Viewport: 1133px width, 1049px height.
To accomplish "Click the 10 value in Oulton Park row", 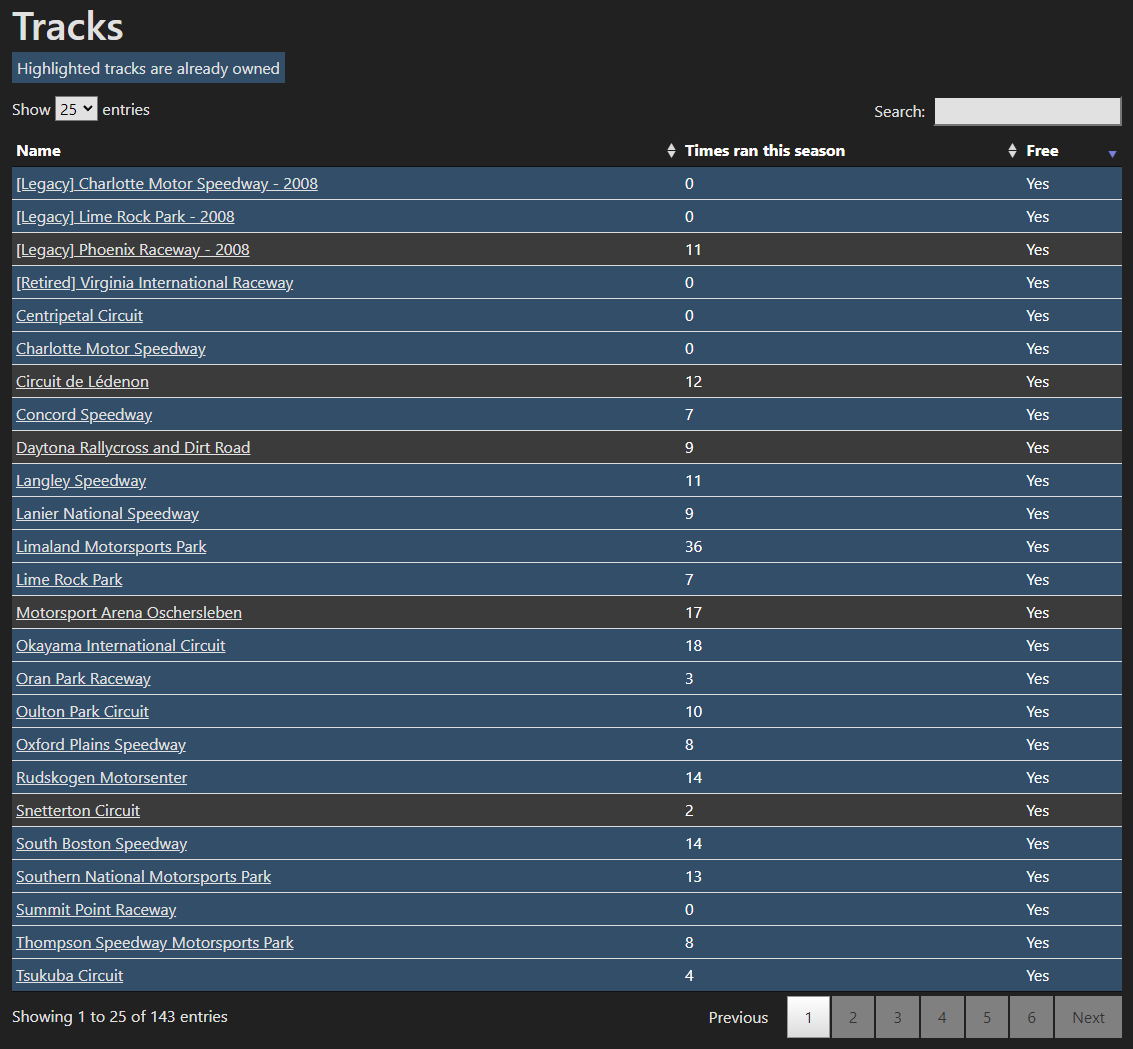I will point(694,712).
